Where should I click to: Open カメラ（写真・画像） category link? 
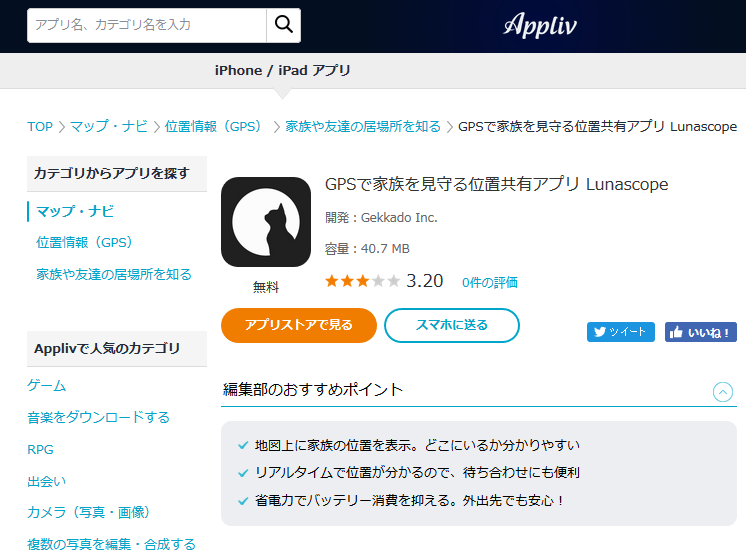[x=88, y=513]
